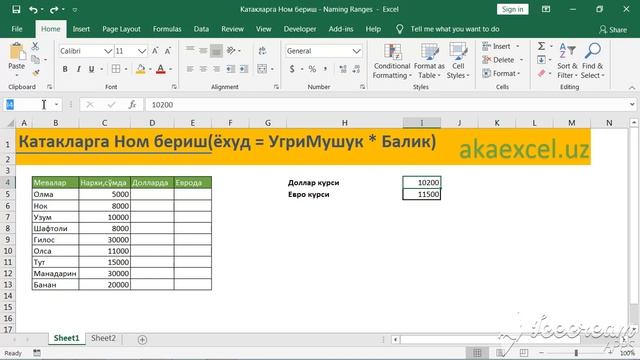This screenshot has width=640, height=360.
Task: Click the Fill Color bucket icon
Action: tap(141, 69)
